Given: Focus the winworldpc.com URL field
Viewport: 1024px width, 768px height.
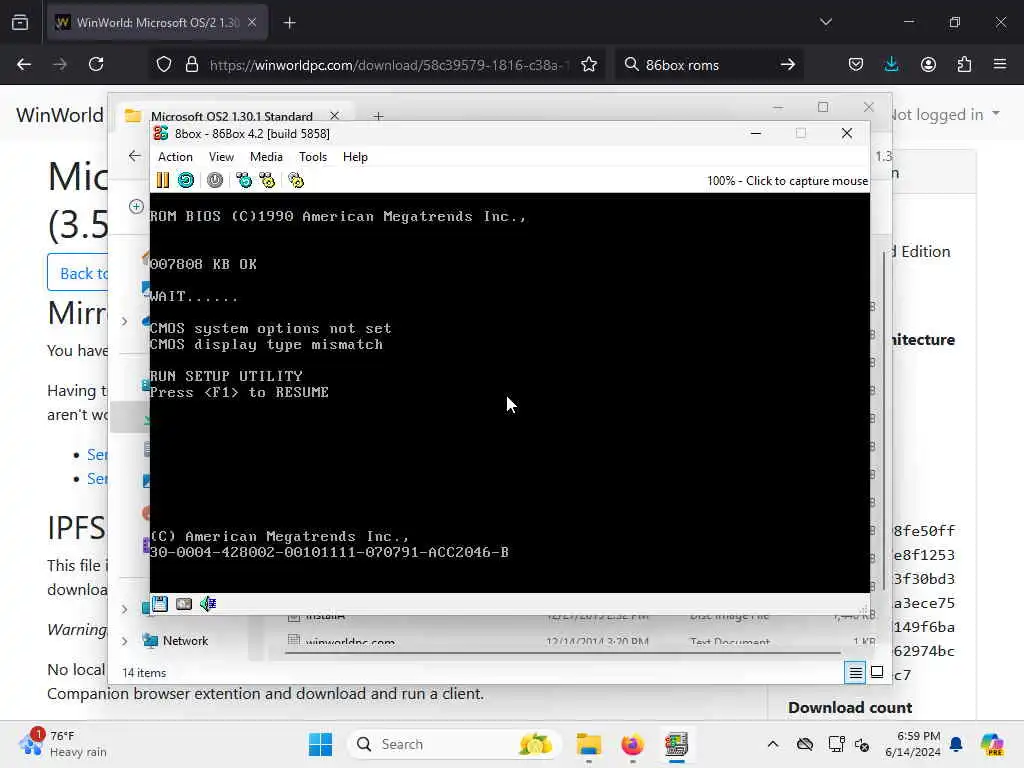Looking at the screenshot, I should (389, 65).
